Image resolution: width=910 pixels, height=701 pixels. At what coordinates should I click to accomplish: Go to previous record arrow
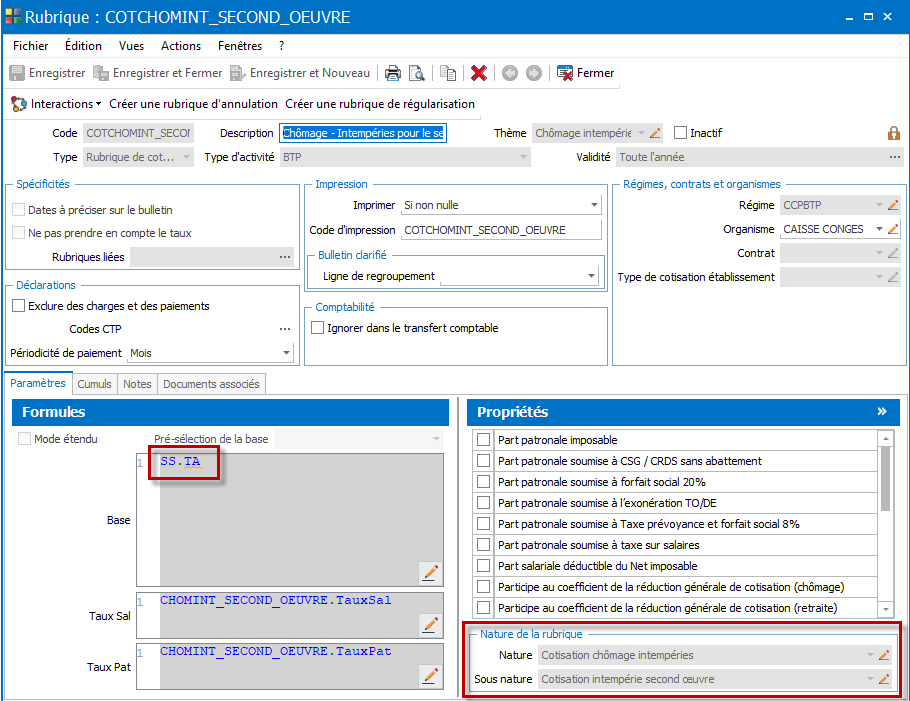(x=510, y=73)
